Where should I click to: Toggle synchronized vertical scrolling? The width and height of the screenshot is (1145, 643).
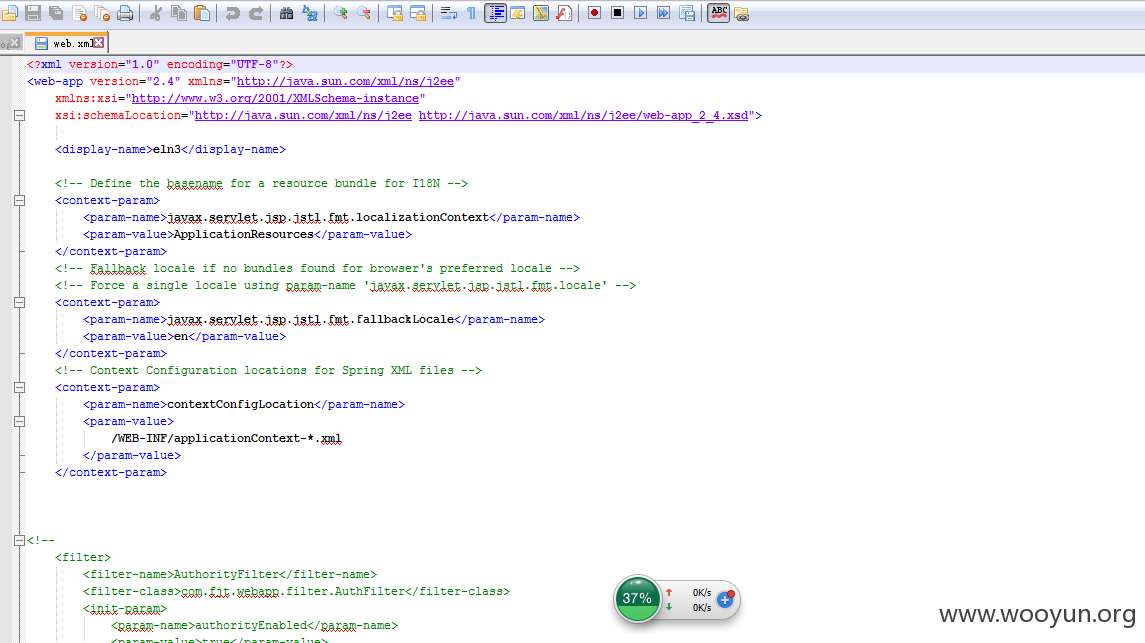click(395, 13)
